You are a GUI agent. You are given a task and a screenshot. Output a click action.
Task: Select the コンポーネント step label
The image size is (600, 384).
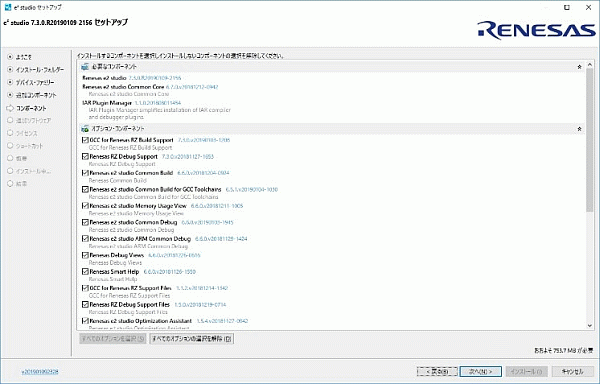coord(31,108)
